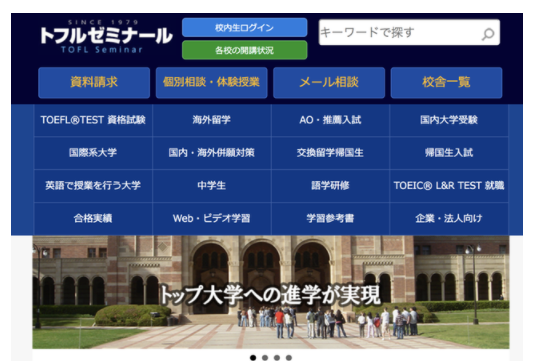This screenshot has width=537, height=361.
Task: Select the first carousel dot indicator
Action: pos(253,357)
